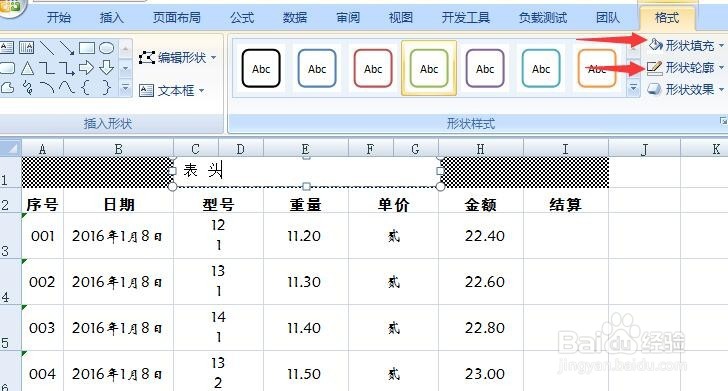728x391 pixels.
Task: Pick the right block arrow shape
Action: 87,68
